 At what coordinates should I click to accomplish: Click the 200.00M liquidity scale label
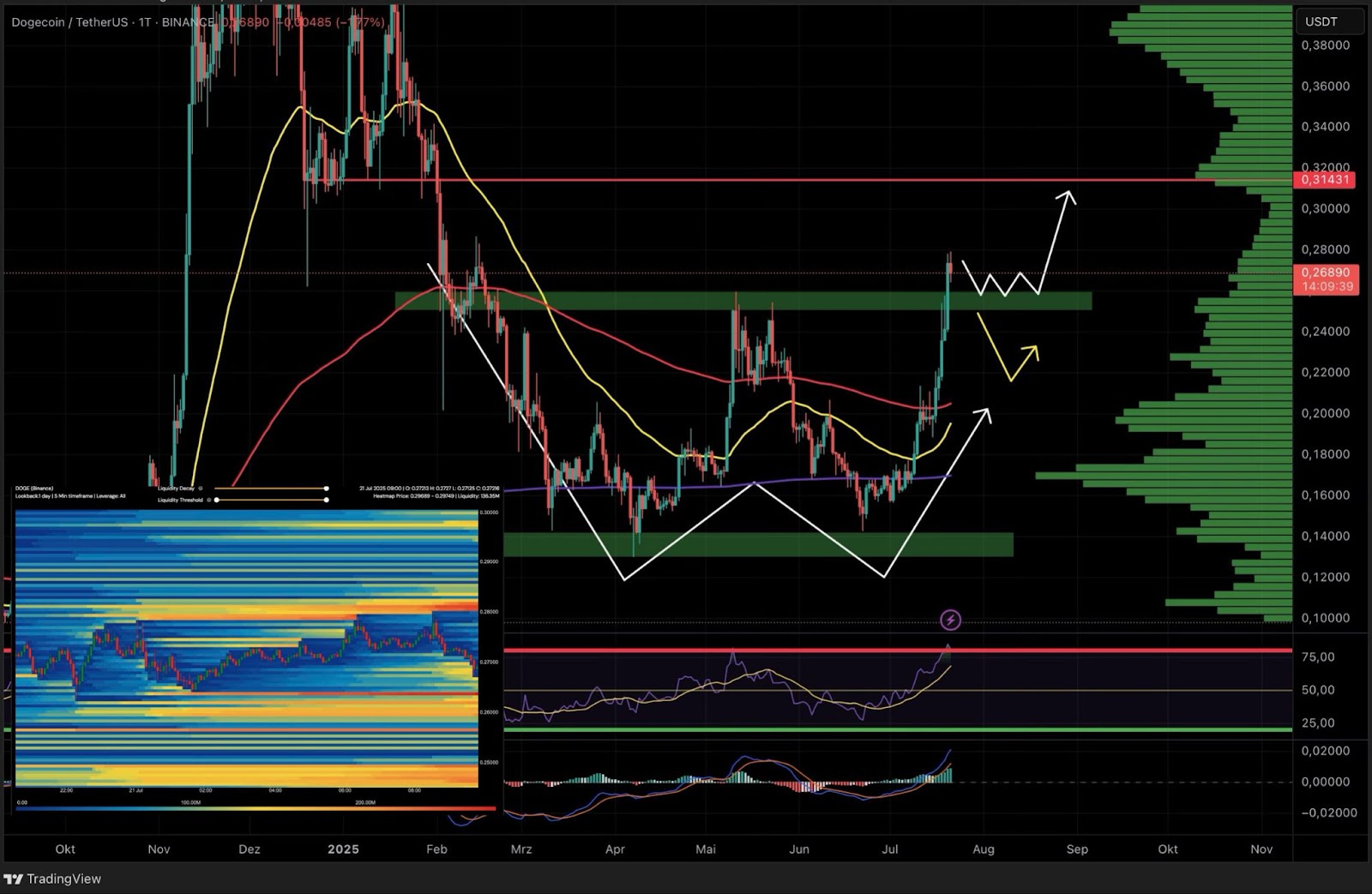[x=365, y=802]
